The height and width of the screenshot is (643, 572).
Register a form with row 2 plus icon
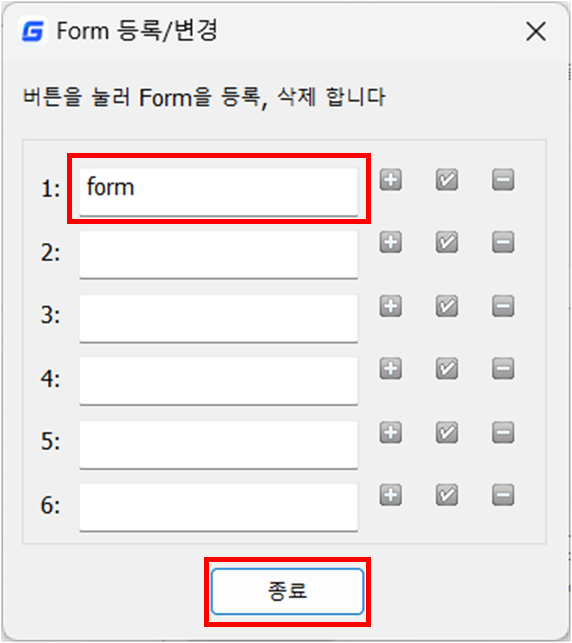390,242
